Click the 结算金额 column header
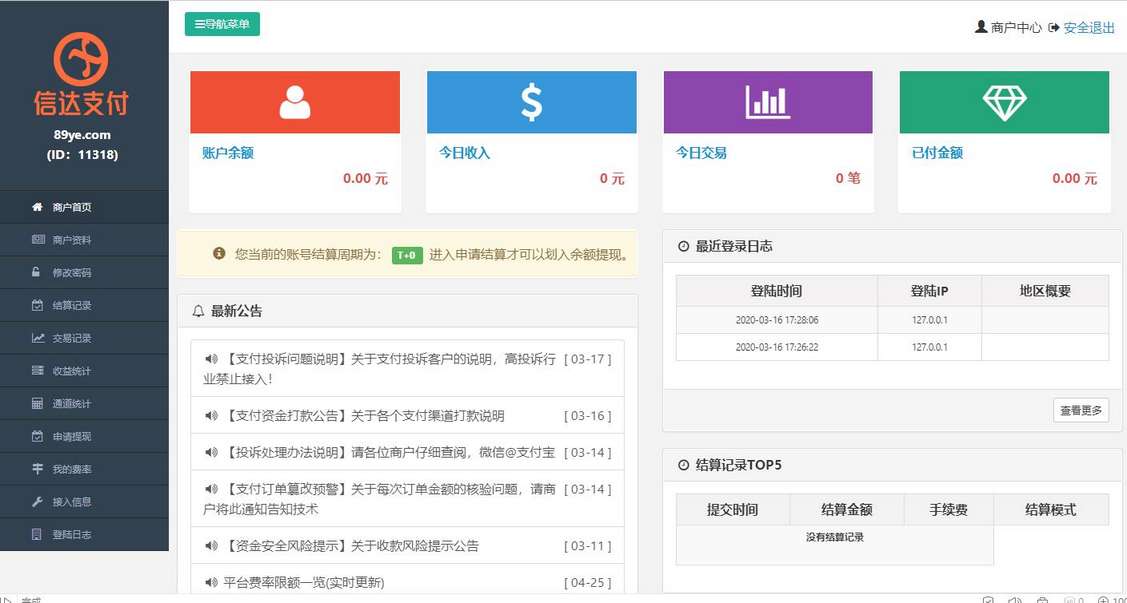This screenshot has width=1127, height=603. pos(847,510)
